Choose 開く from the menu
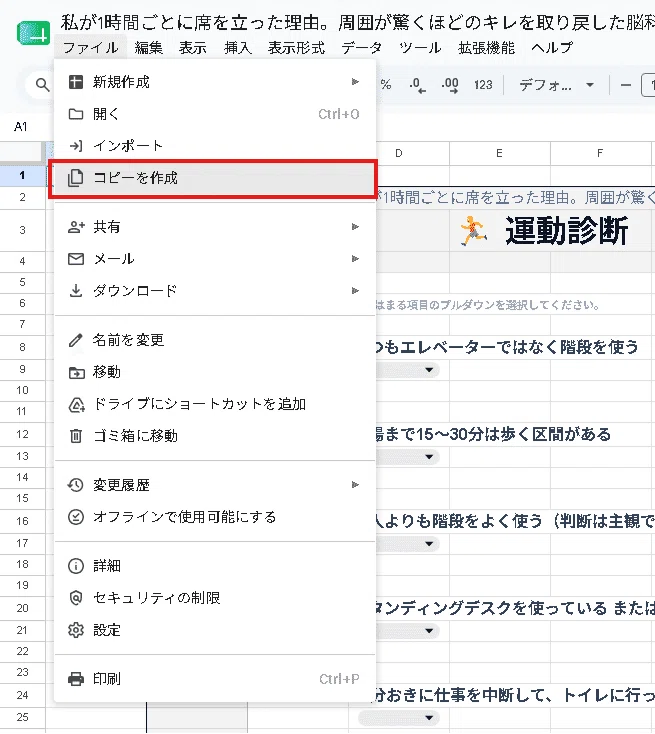 [x=215, y=114]
